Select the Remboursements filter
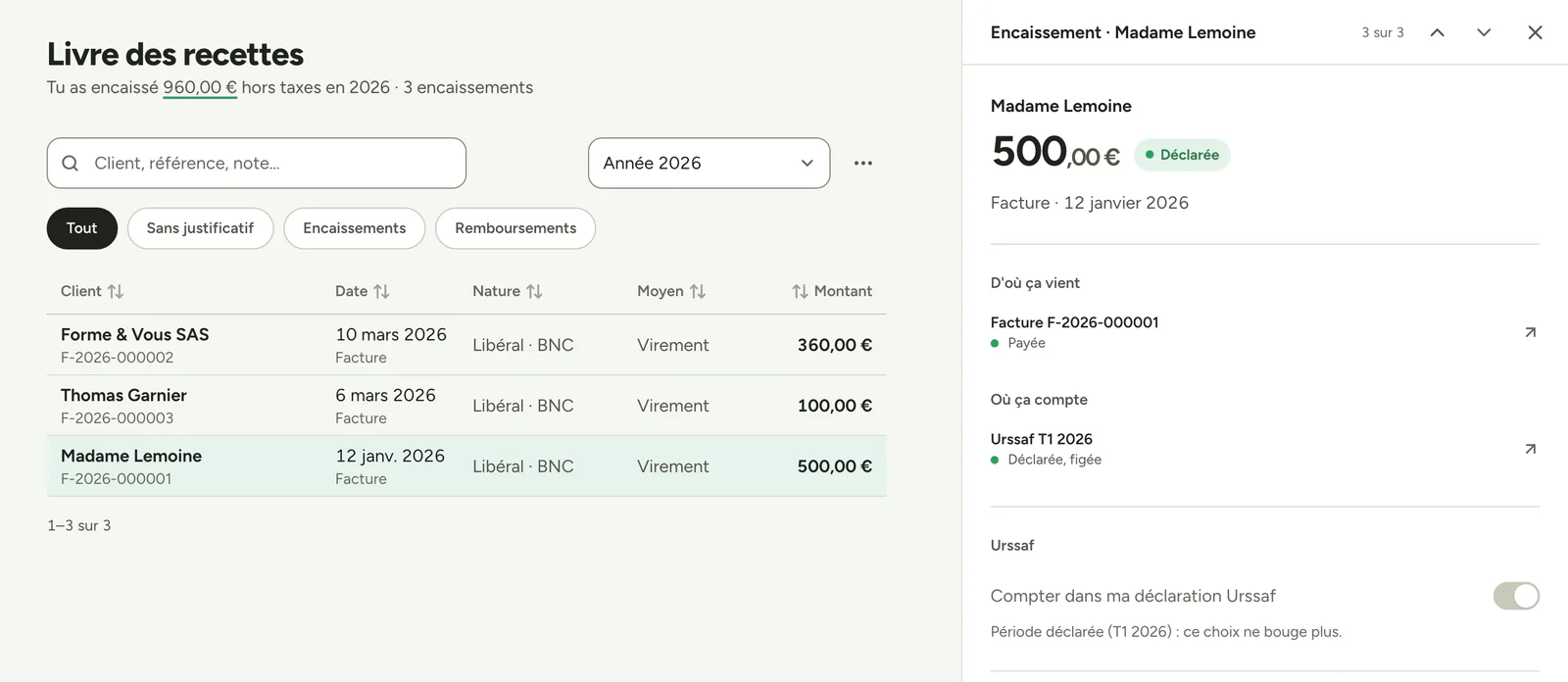 tap(515, 228)
